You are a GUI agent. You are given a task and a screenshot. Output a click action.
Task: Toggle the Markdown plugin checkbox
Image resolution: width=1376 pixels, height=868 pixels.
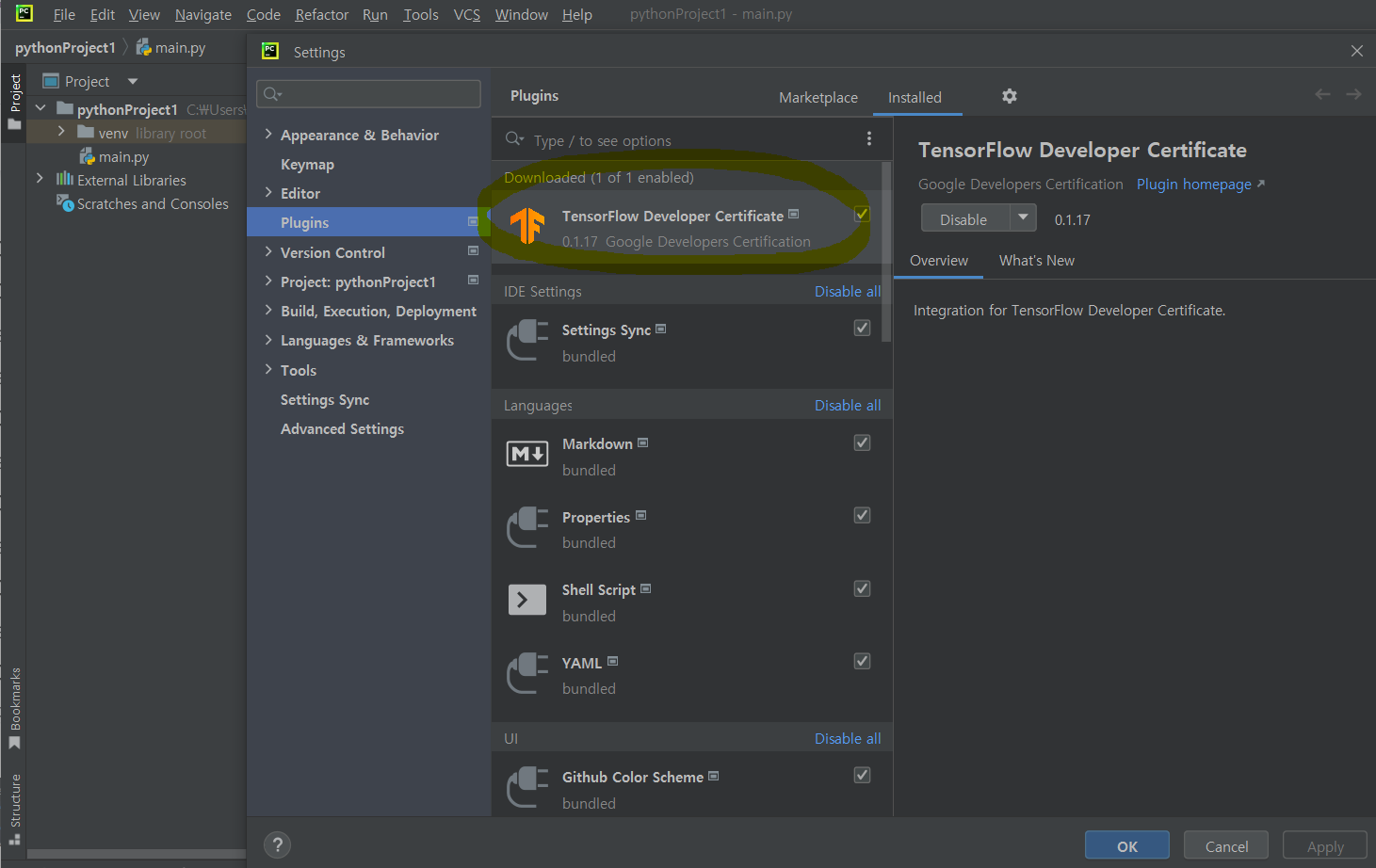tap(862, 442)
